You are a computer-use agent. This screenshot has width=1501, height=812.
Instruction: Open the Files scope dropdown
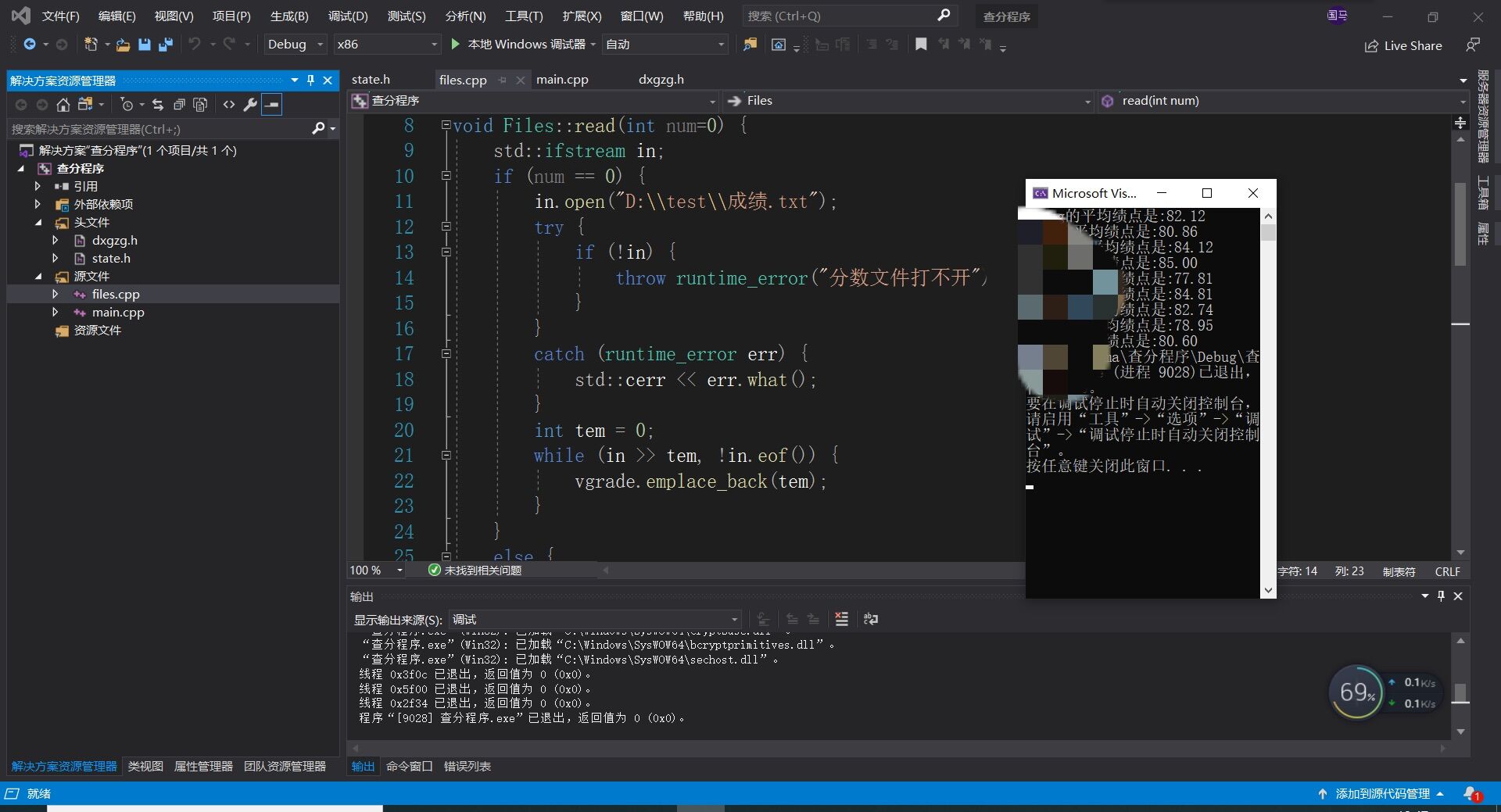tap(908, 101)
